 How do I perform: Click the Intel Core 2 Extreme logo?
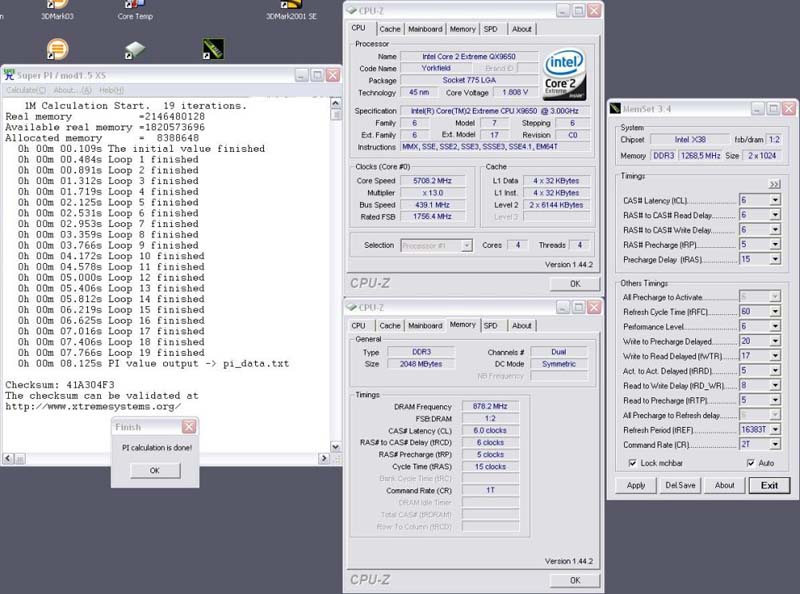click(564, 75)
